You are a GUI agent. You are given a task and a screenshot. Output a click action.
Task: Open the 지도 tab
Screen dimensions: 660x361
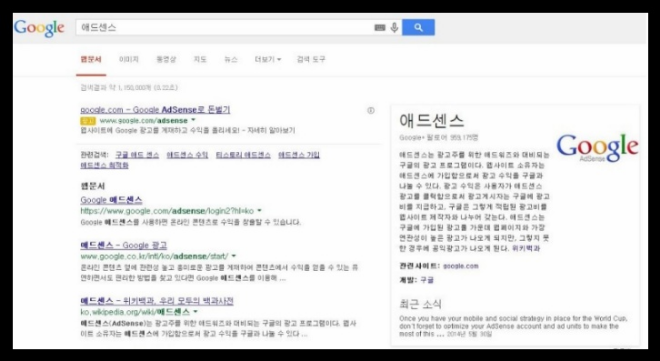click(200, 59)
